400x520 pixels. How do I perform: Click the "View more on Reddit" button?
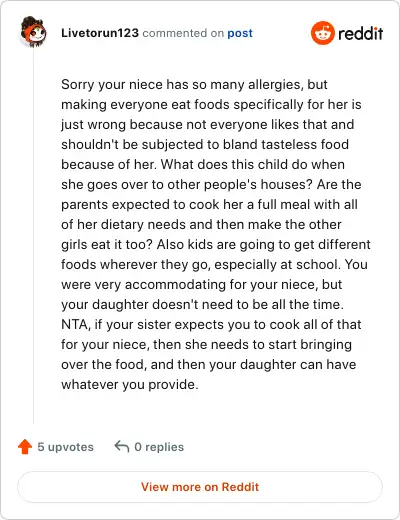point(200,487)
